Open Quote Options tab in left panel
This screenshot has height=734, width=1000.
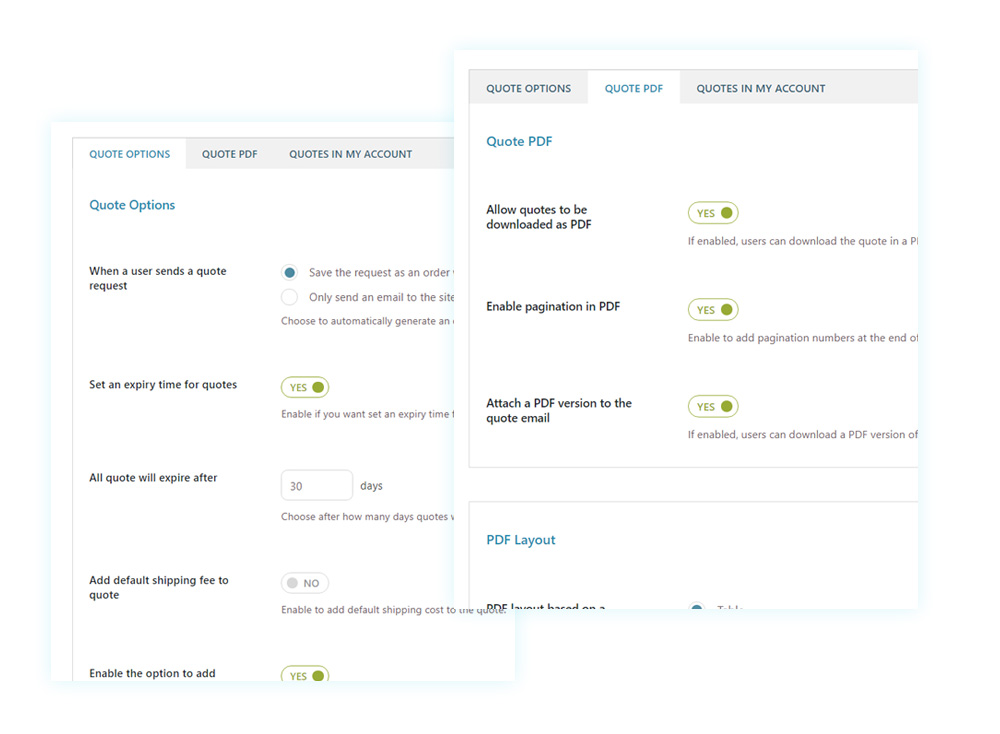pyautogui.click(x=129, y=154)
